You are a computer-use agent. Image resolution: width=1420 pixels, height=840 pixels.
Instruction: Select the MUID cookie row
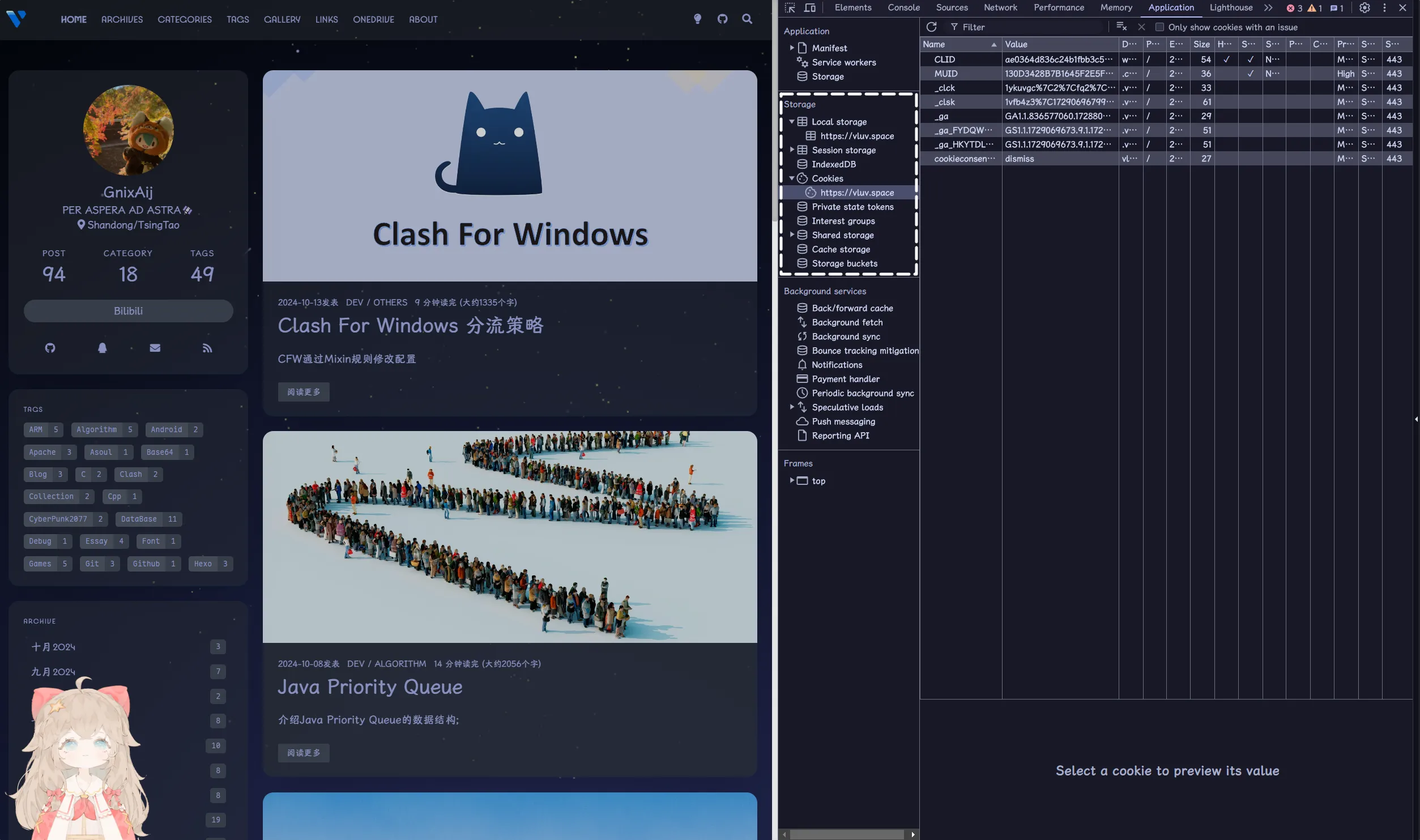(x=1166, y=74)
